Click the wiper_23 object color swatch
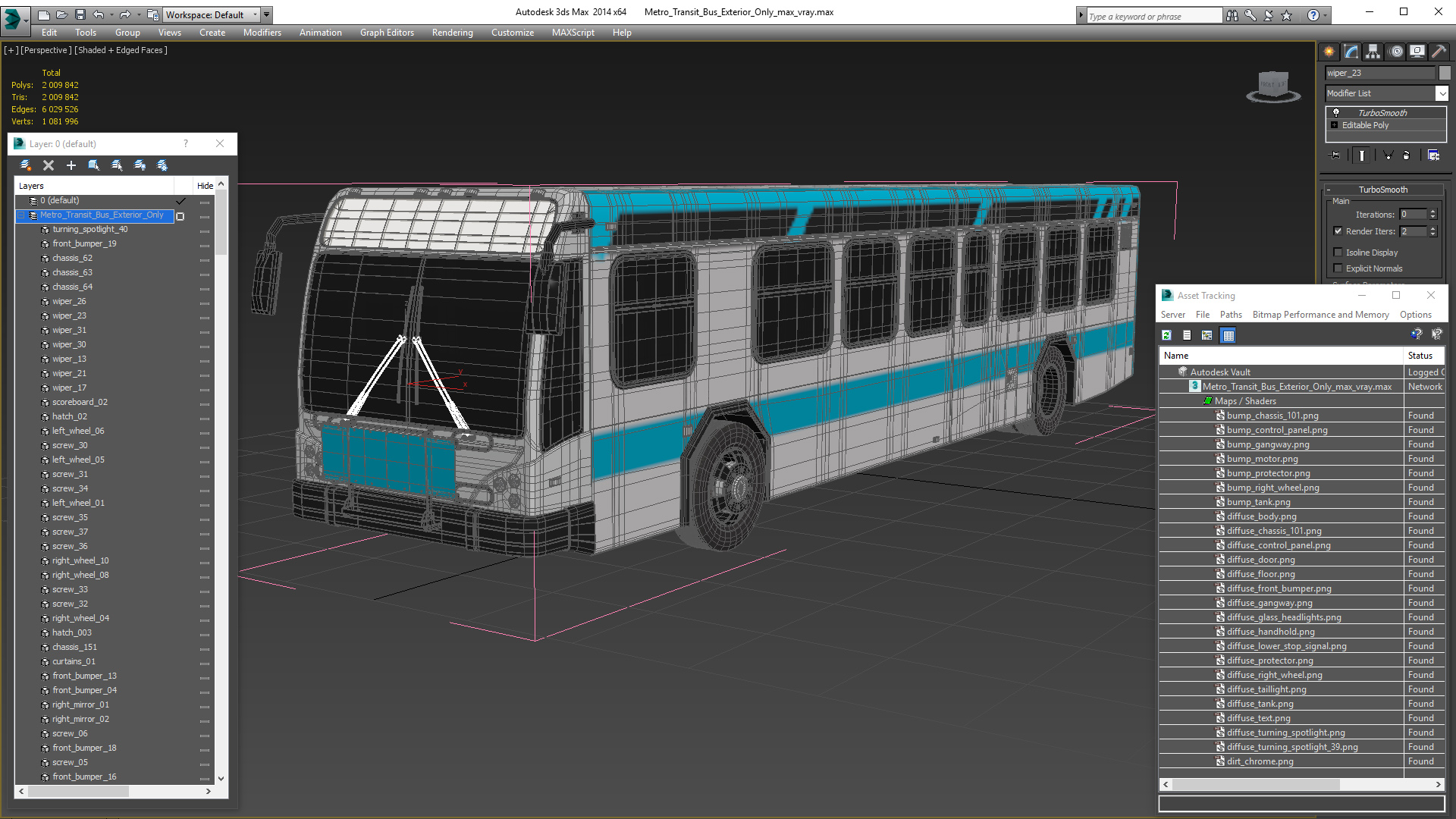Image resolution: width=1456 pixels, height=819 pixels. tap(1445, 73)
